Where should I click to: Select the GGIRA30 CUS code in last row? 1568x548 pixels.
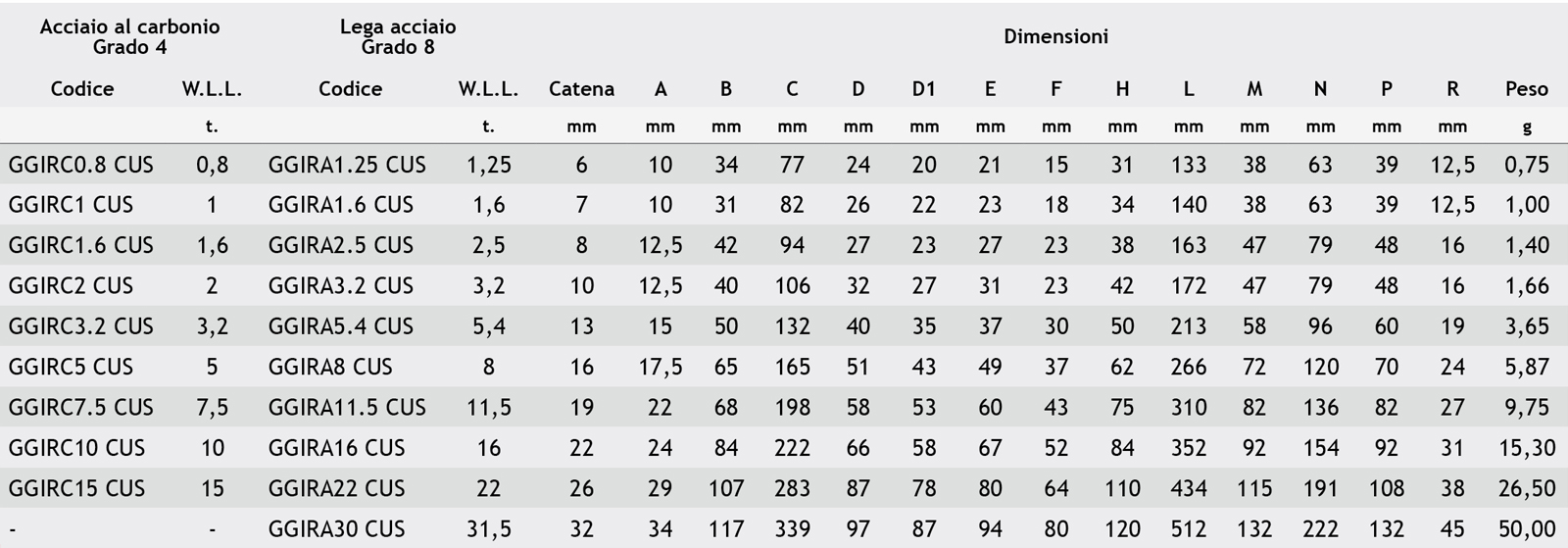[336, 529]
